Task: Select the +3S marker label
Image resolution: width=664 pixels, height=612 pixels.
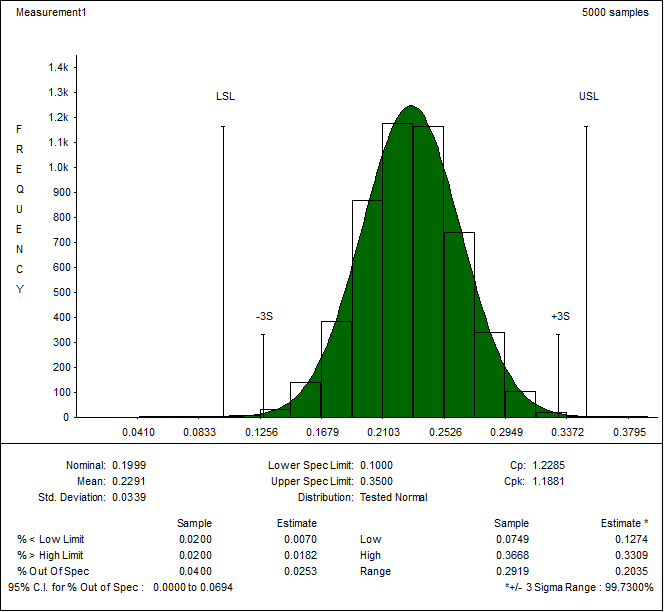Action: pos(560,316)
